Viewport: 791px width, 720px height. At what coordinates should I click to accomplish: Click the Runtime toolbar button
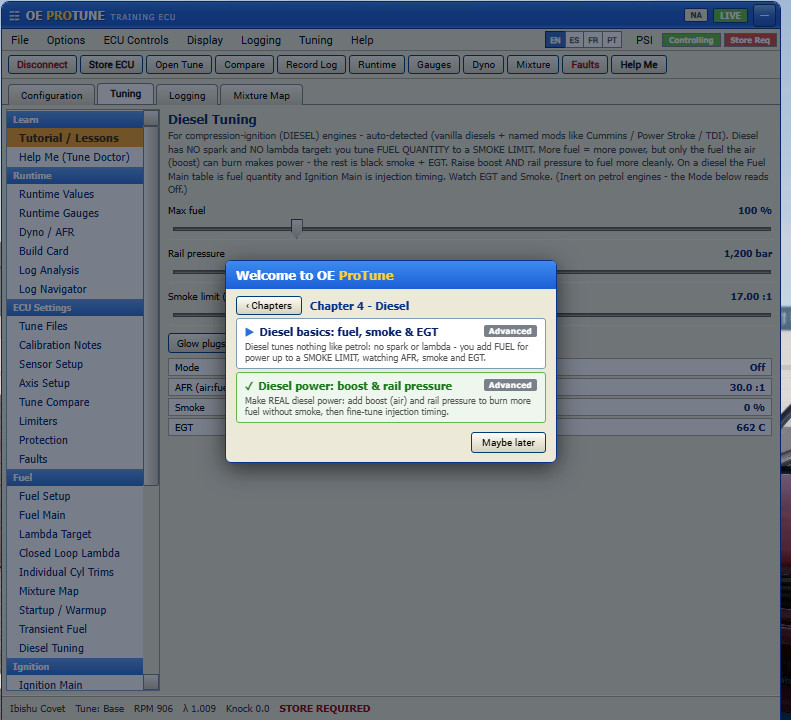(x=377, y=65)
